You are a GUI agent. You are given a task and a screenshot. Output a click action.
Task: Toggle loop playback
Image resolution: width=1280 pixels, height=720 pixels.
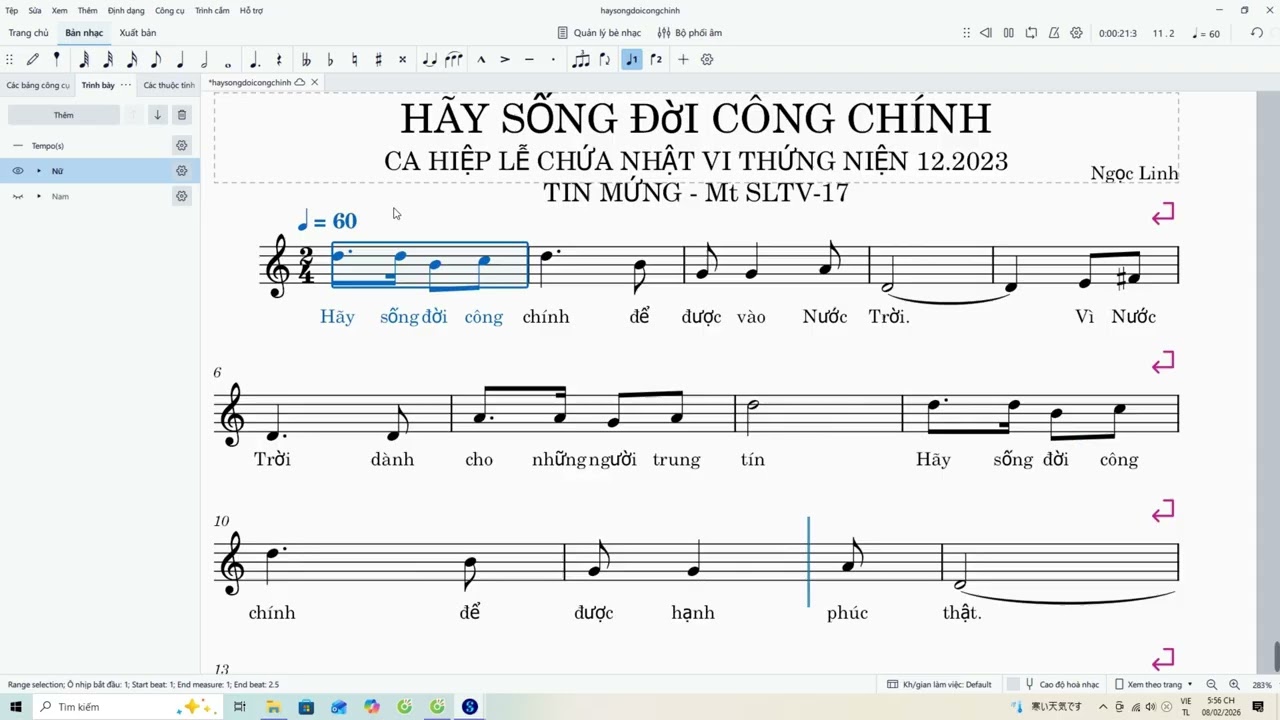[1032, 33]
